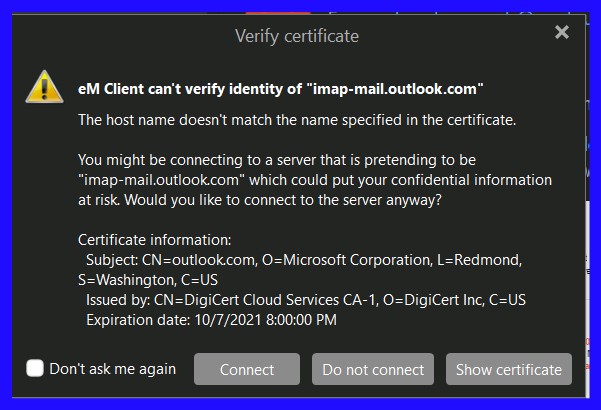
Task: Enable the Don't ask me again checkbox
Action: click(35, 368)
